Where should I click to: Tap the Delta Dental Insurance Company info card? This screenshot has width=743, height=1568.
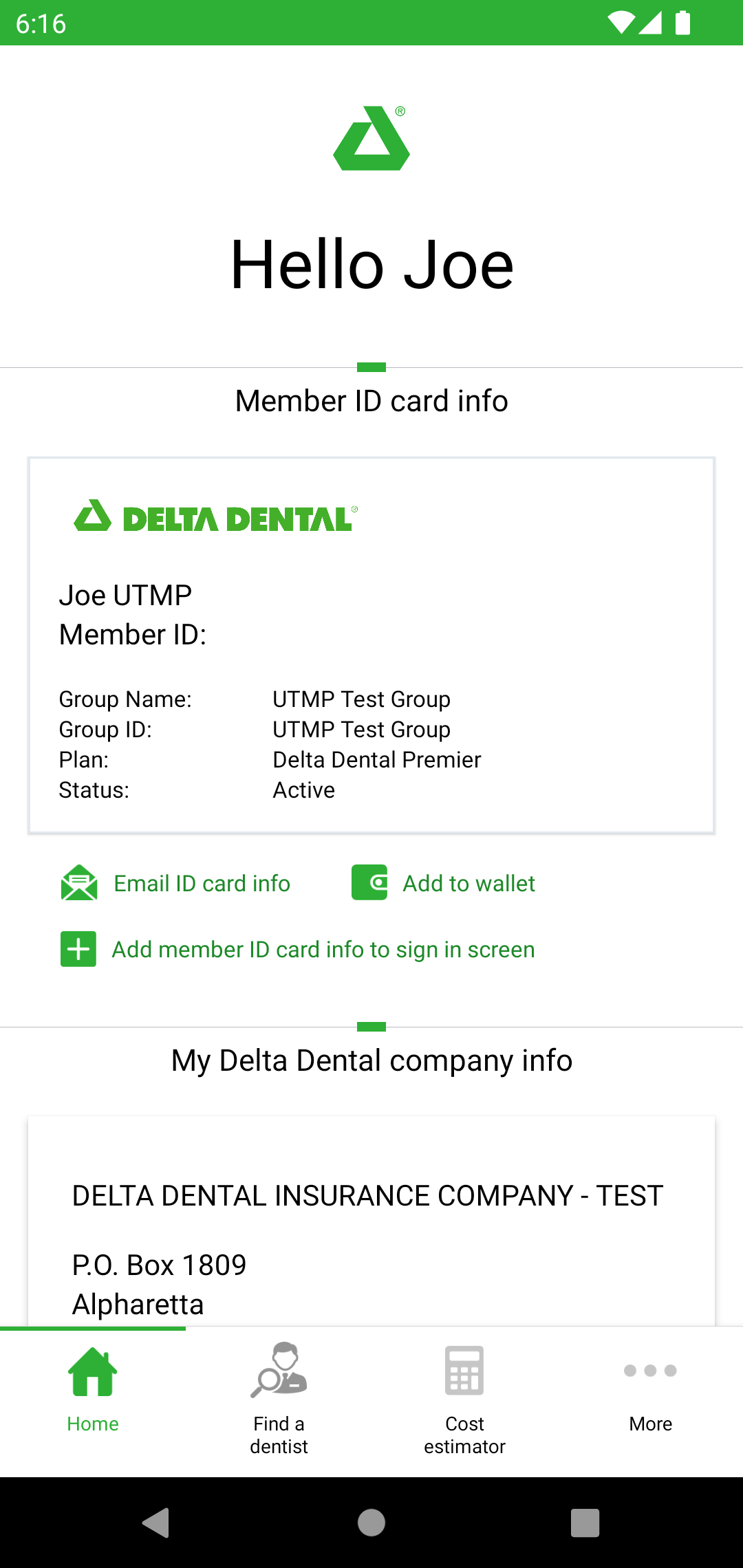pos(371,1221)
